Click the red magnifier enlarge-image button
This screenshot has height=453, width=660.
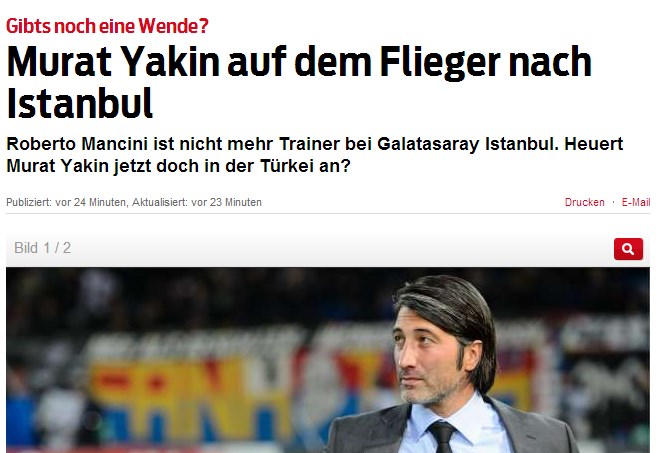(x=628, y=249)
